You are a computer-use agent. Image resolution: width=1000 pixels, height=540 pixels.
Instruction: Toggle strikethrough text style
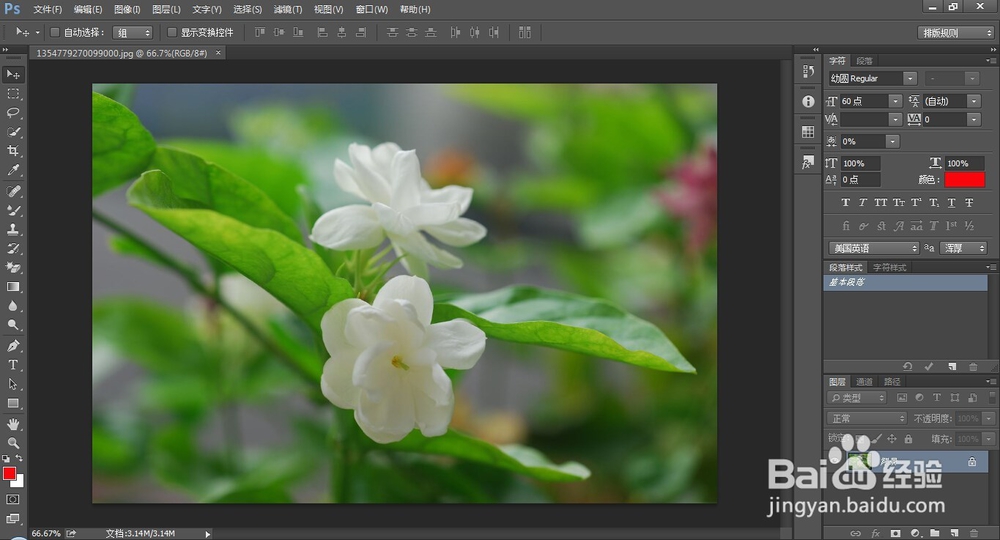(969, 203)
